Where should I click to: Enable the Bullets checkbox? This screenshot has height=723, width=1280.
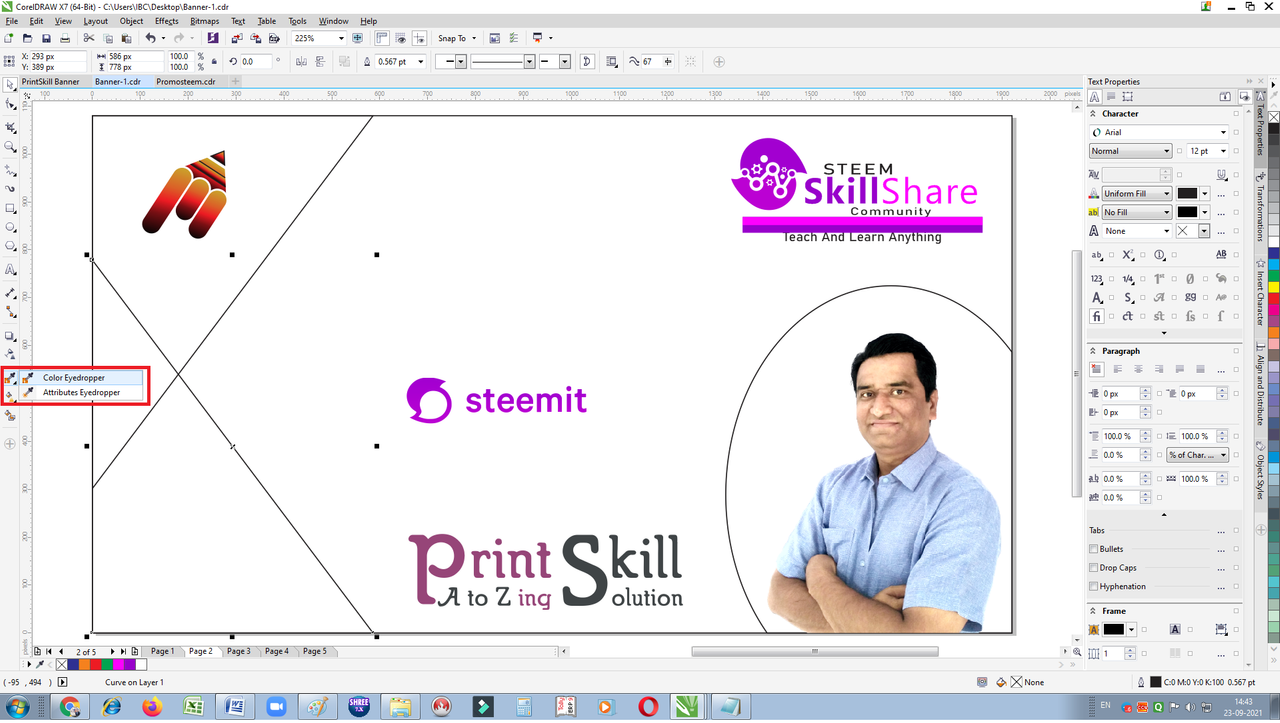click(x=1093, y=549)
